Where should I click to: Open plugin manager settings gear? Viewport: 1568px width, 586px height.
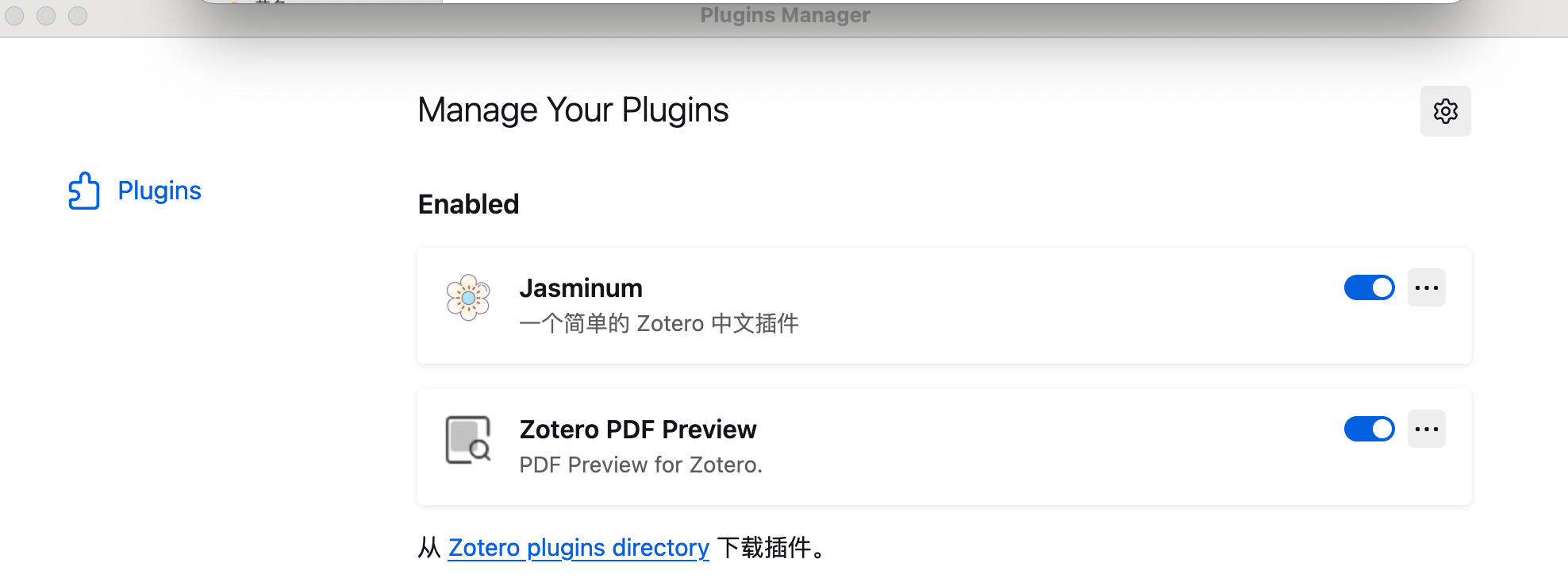(x=1445, y=111)
